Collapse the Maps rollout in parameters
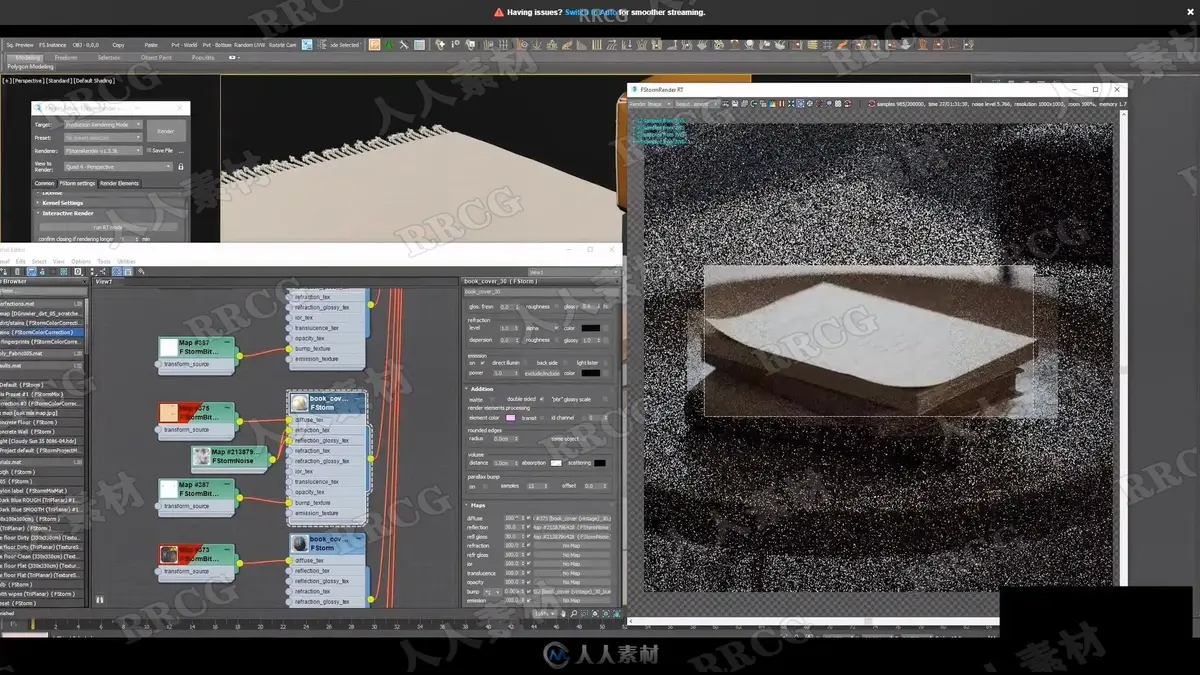1200x675 pixels. [x=478, y=505]
